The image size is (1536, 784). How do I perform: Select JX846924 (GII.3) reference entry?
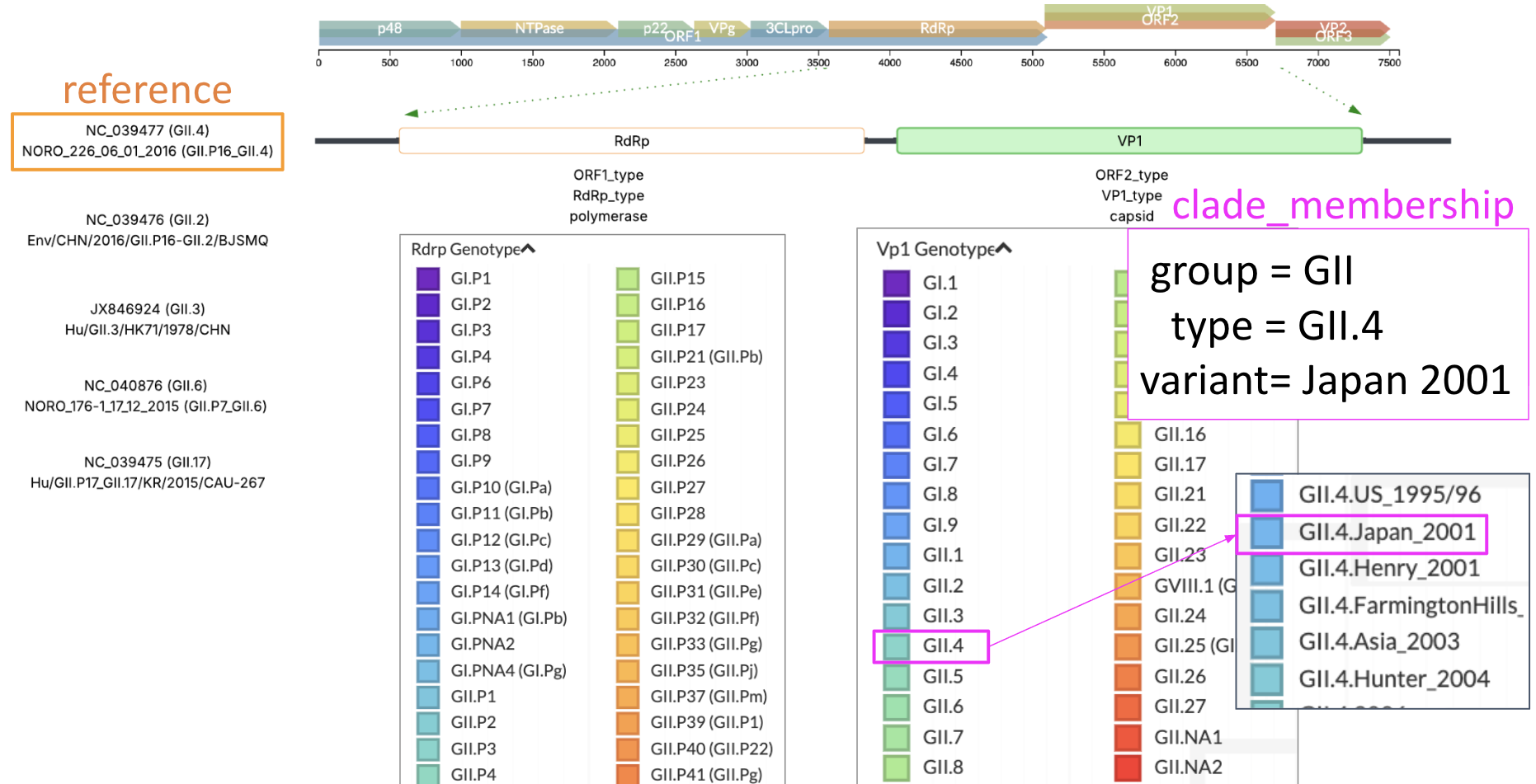click(148, 319)
